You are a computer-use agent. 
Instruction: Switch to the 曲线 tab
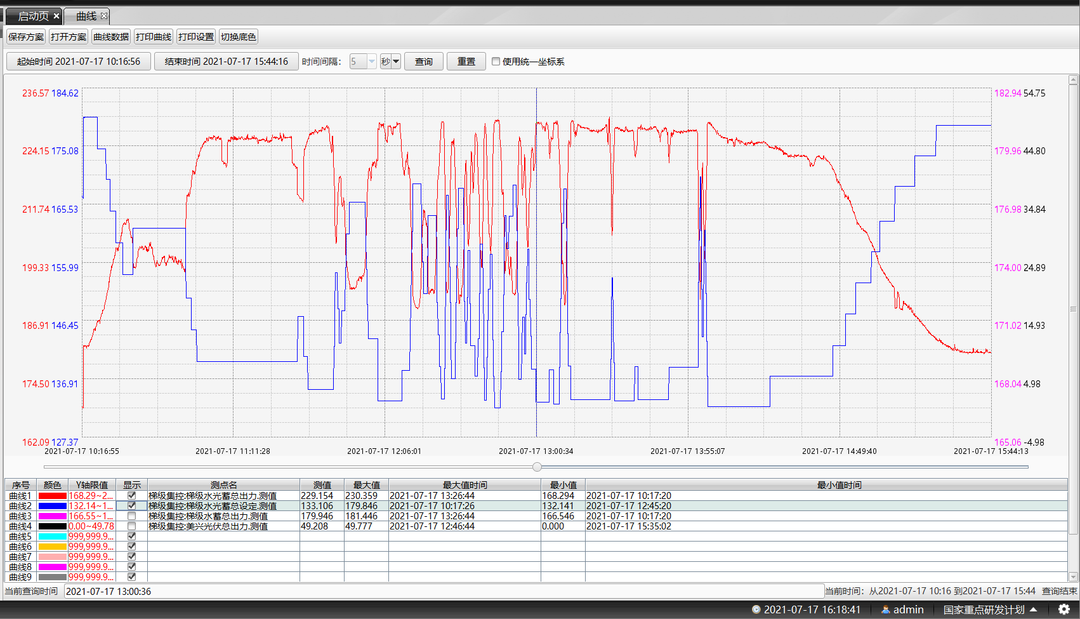[87, 16]
